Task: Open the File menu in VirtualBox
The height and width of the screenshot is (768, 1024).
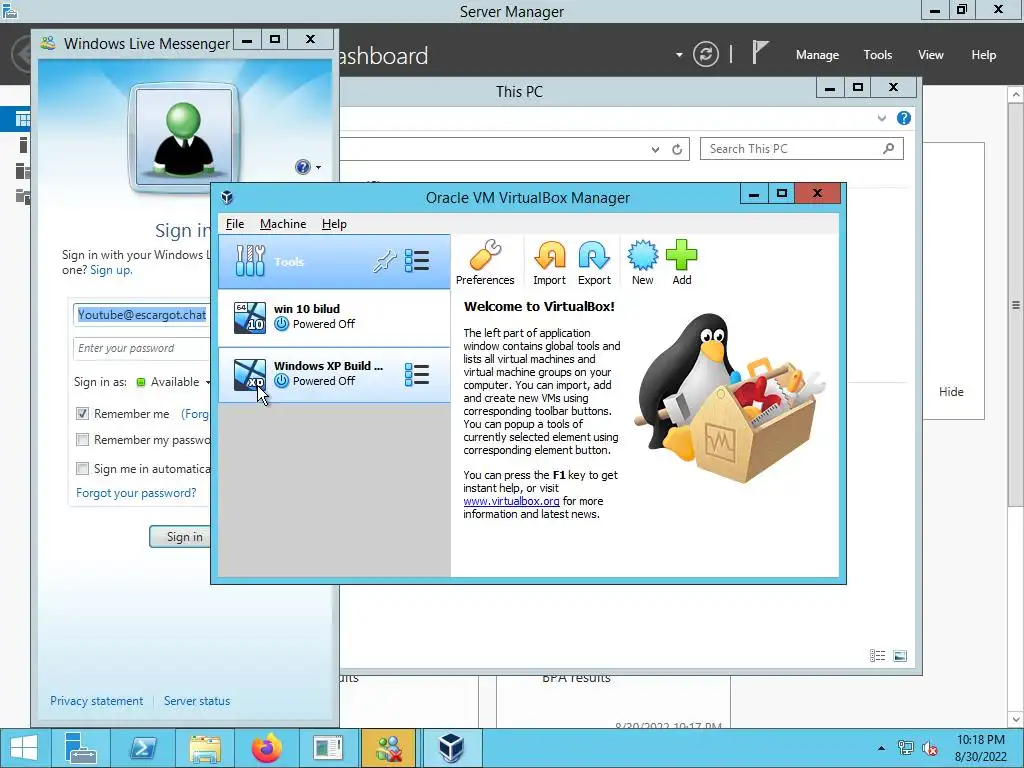Action: coord(234,224)
